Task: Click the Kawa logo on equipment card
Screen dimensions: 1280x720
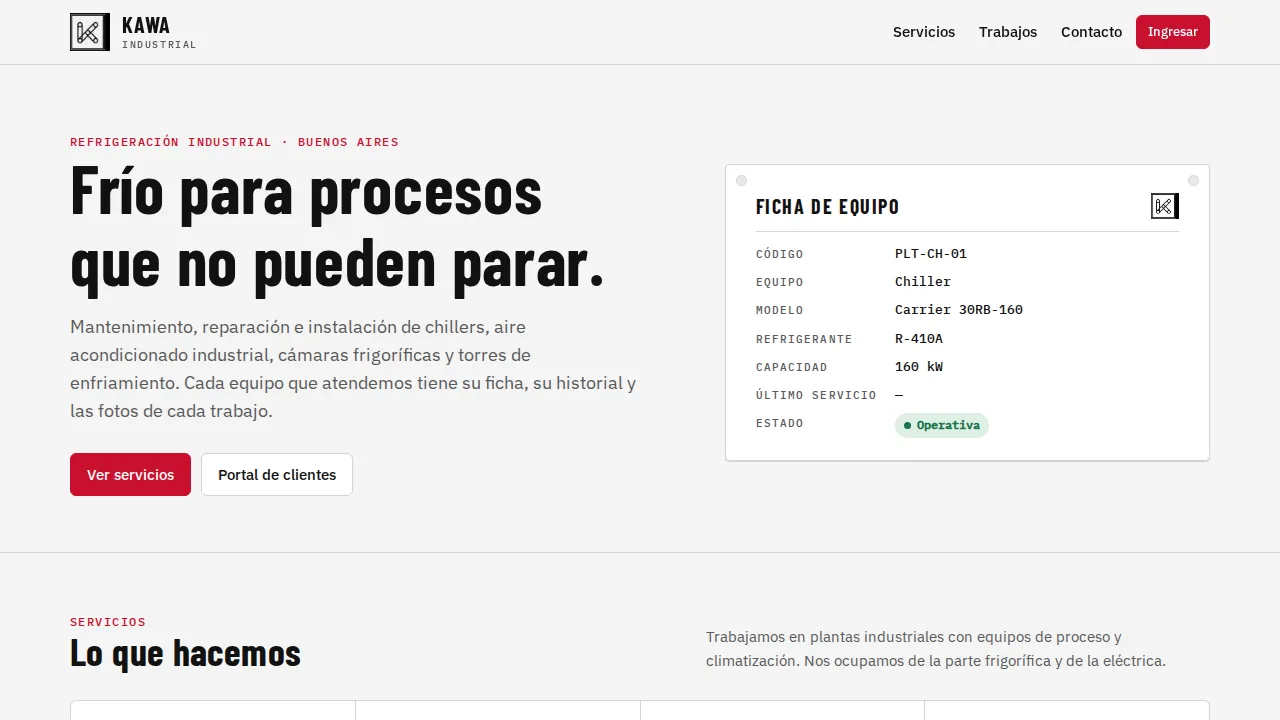Action: (x=1165, y=206)
